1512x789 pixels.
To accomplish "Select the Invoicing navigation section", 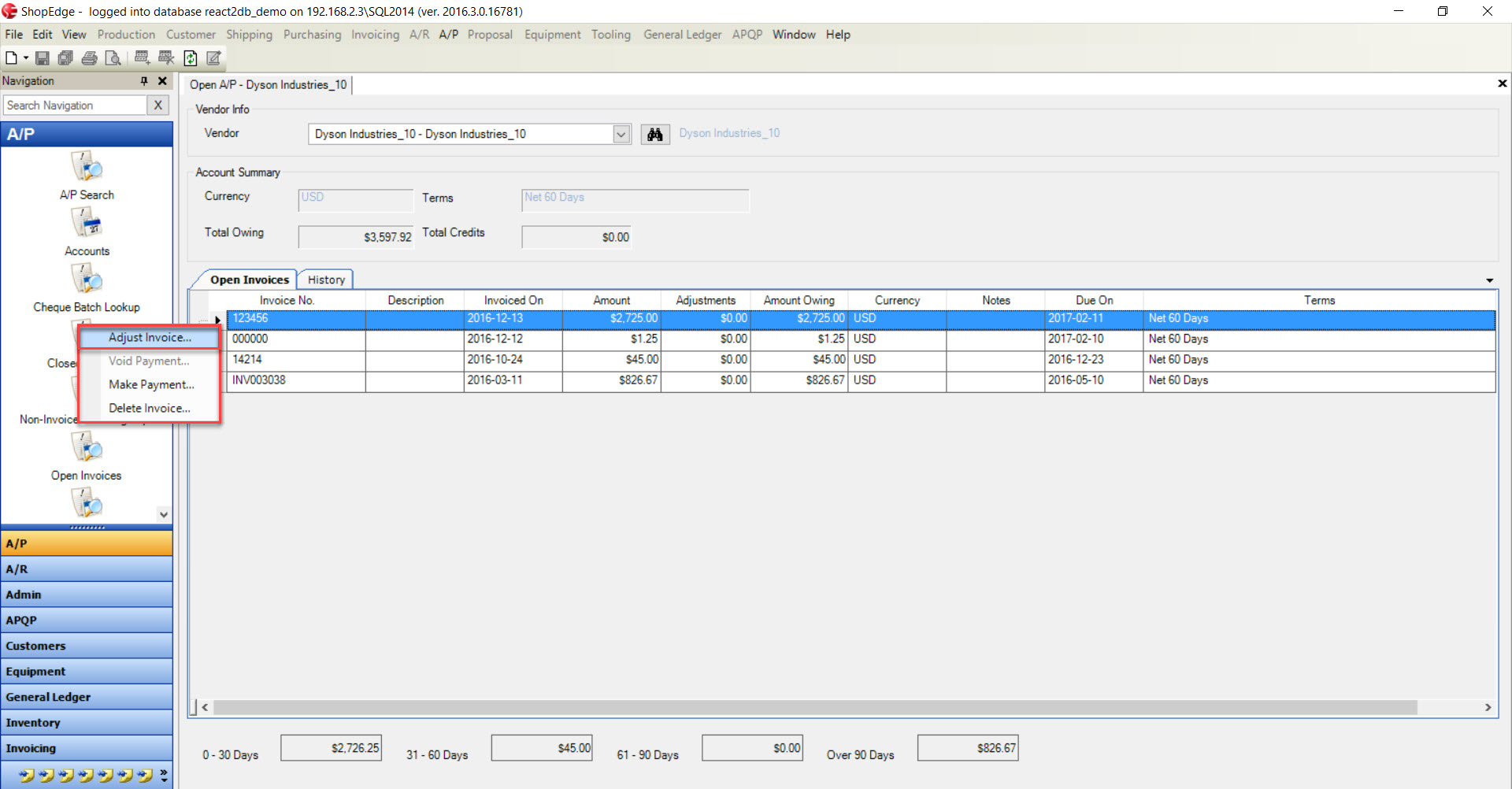I will (x=87, y=748).
